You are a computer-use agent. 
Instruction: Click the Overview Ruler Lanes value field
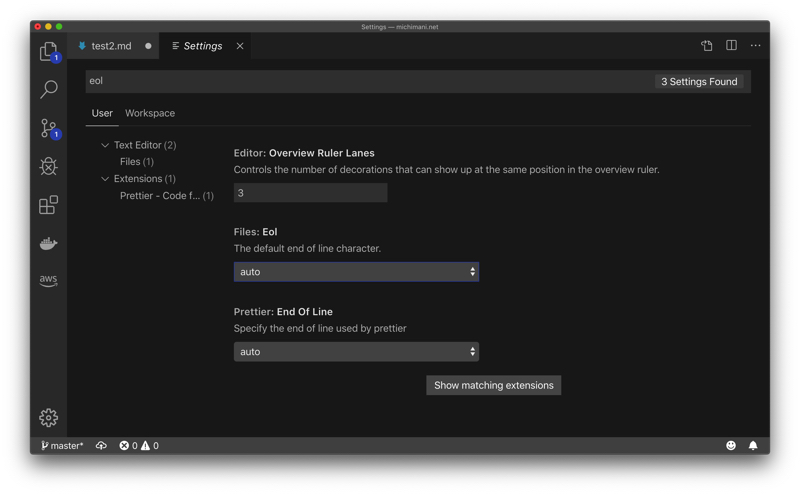310,193
